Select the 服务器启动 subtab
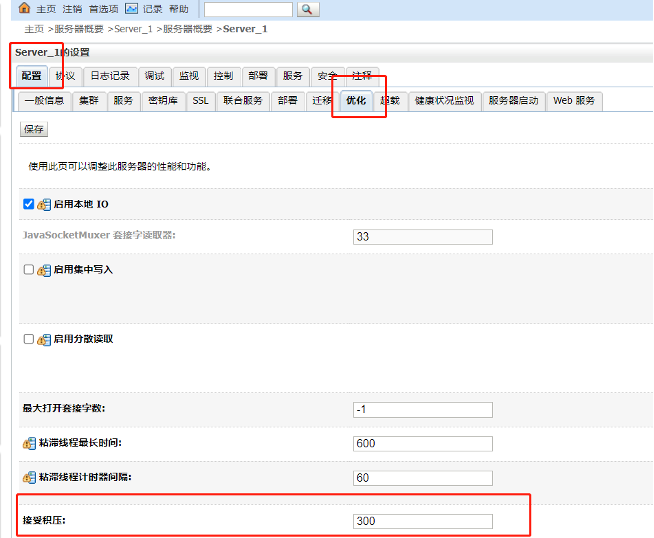This screenshot has height=538, width=654. tap(513, 101)
